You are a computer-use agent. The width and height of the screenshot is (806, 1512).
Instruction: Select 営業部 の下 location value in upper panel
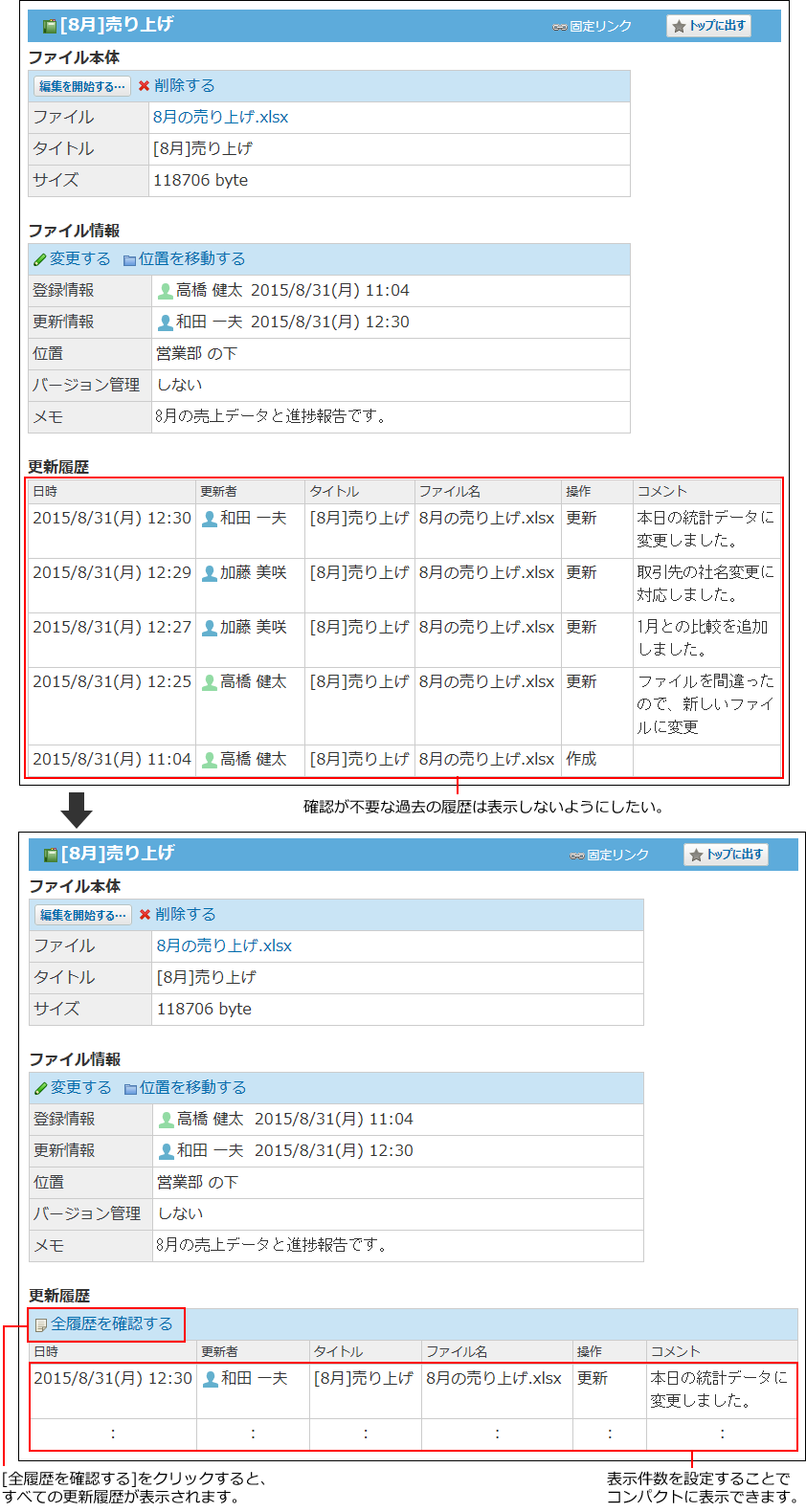coord(197,353)
